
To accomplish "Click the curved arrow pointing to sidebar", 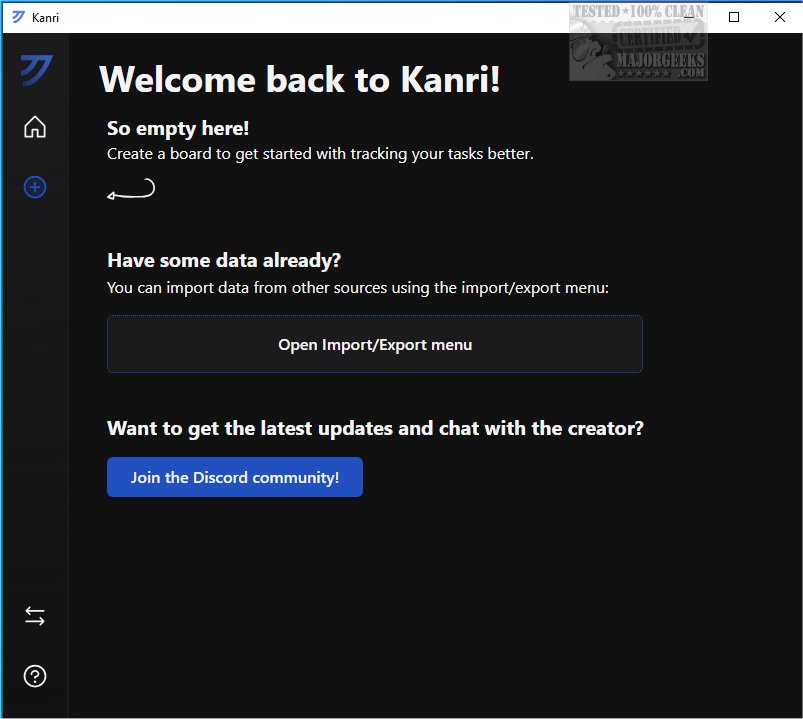I will pos(131,189).
